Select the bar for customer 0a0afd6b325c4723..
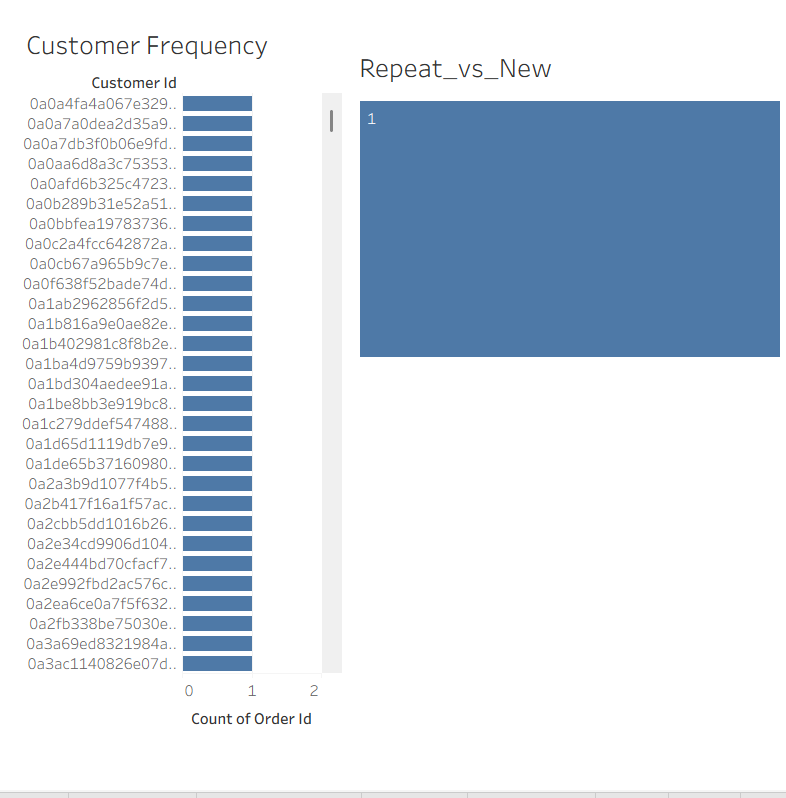The image size is (786, 798). click(x=217, y=184)
